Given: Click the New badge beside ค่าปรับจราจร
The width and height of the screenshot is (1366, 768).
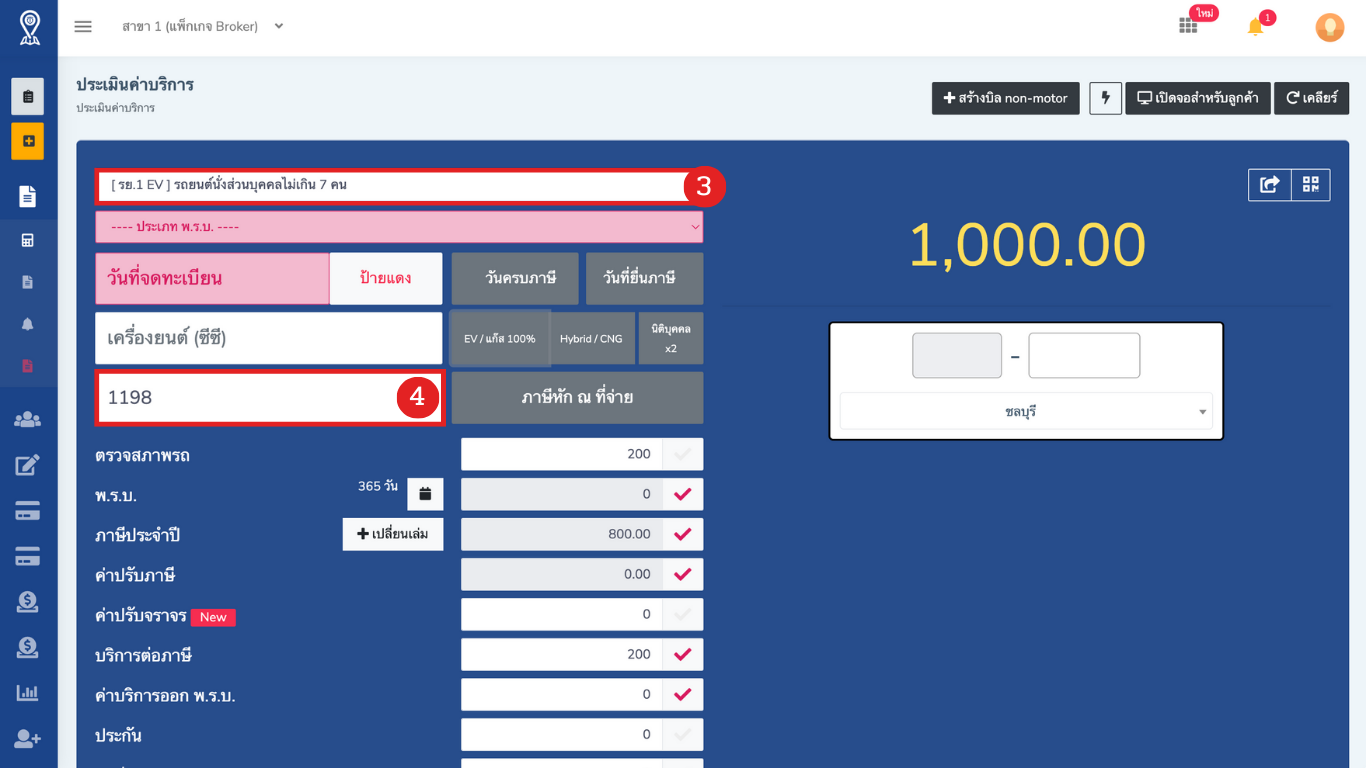Looking at the screenshot, I should tap(213, 617).
